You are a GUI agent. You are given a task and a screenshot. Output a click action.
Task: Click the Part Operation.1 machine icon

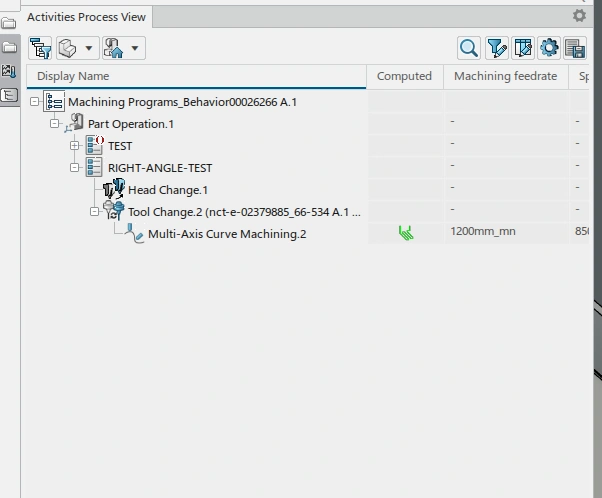[74, 123]
